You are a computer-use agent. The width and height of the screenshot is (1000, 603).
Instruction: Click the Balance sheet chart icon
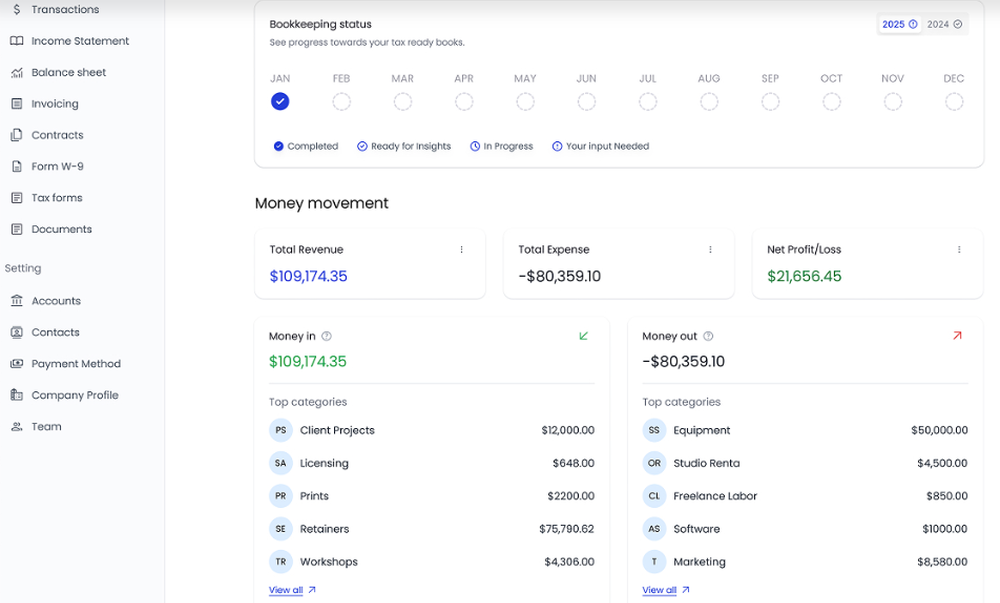coord(17,72)
